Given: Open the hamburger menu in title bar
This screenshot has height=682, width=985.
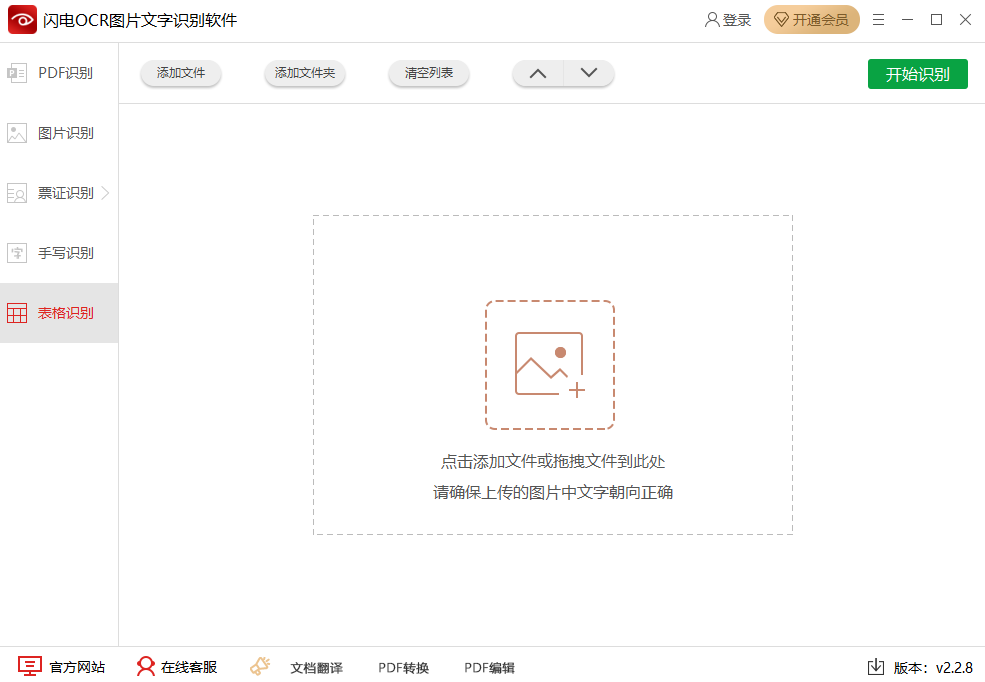Looking at the screenshot, I should click(878, 20).
